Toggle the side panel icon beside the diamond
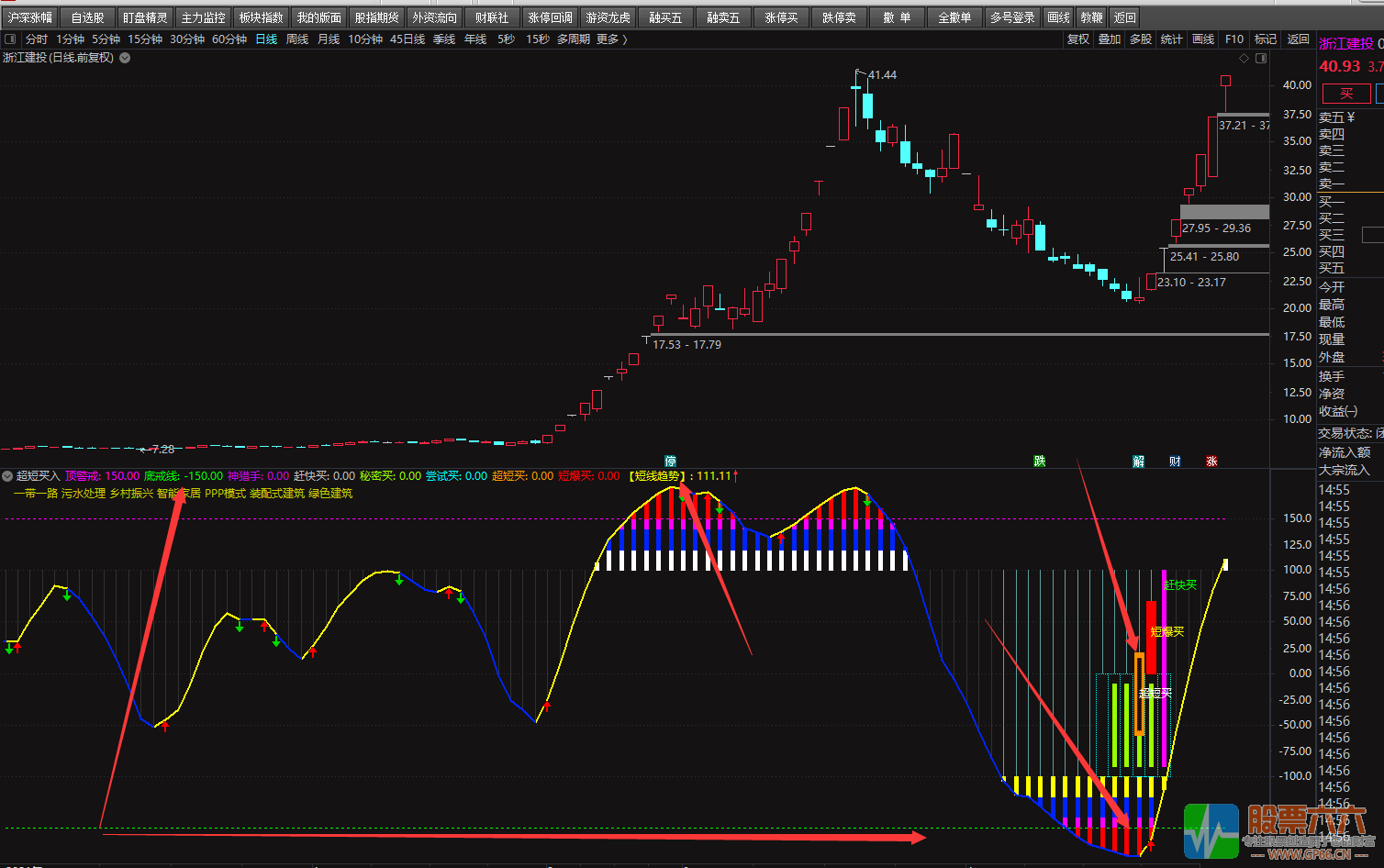This screenshot has height=868, width=1384. click(x=1261, y=58)
